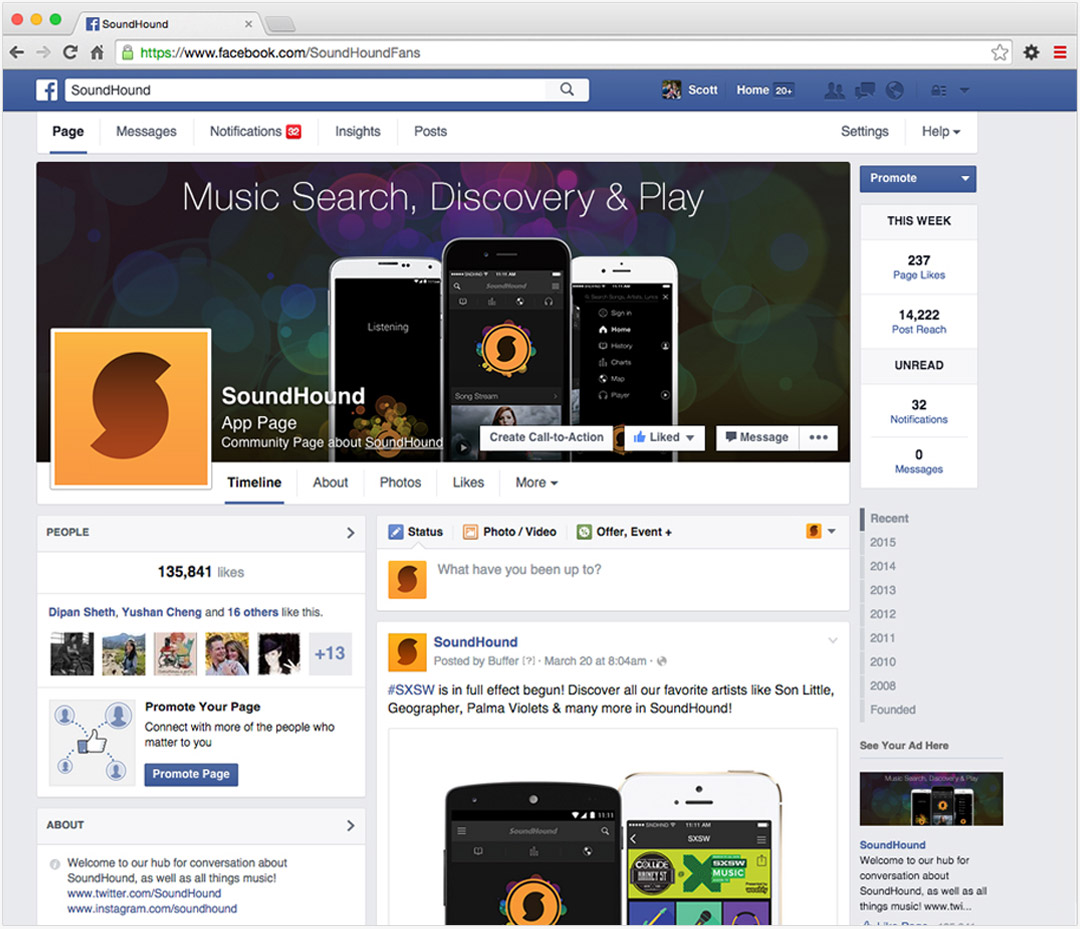Click the Facebook logo icon
The image size is (1080, 929).
[47, 90]
